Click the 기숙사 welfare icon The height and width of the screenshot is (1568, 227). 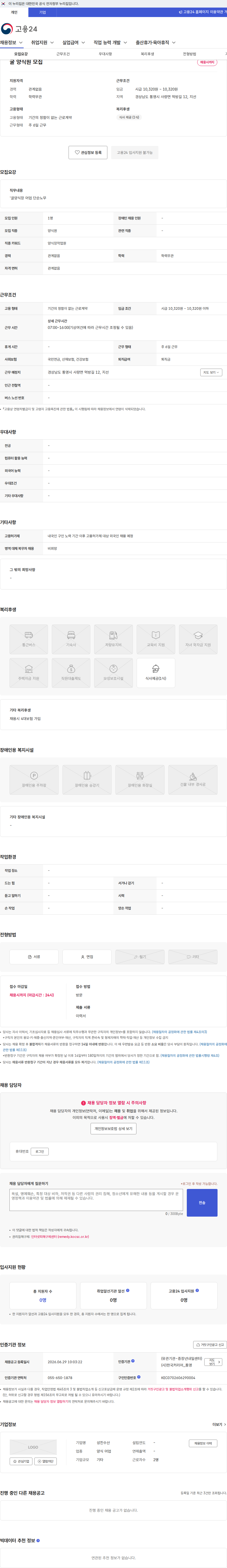tap(71, 639)
